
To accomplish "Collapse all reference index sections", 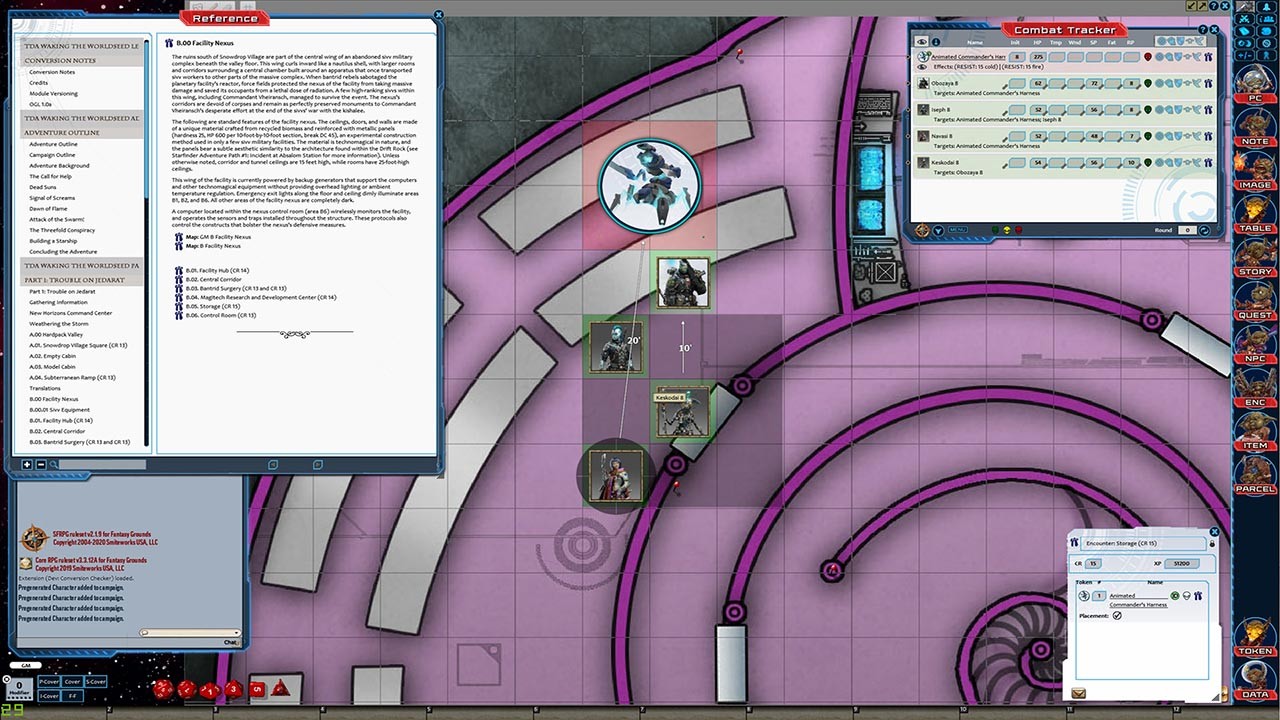I will [40, 464].
